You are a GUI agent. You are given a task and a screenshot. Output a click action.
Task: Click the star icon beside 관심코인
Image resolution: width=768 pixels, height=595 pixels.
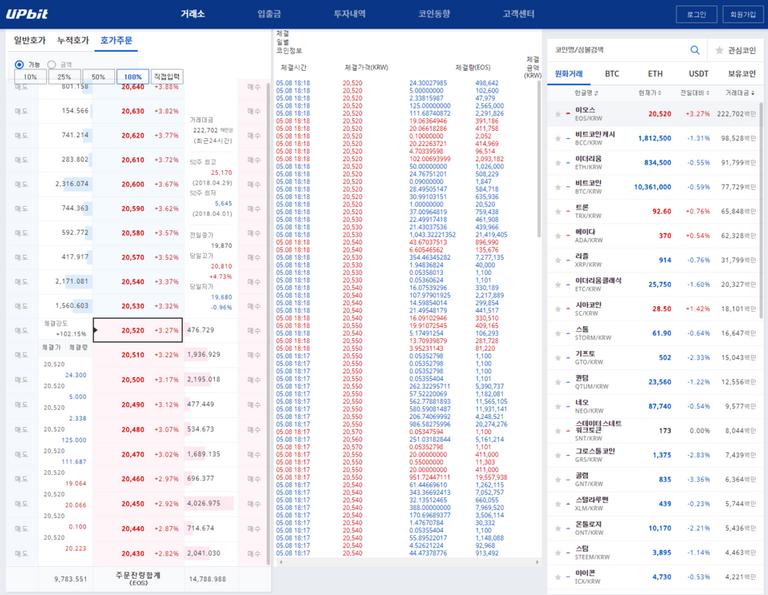click(720, 49)
